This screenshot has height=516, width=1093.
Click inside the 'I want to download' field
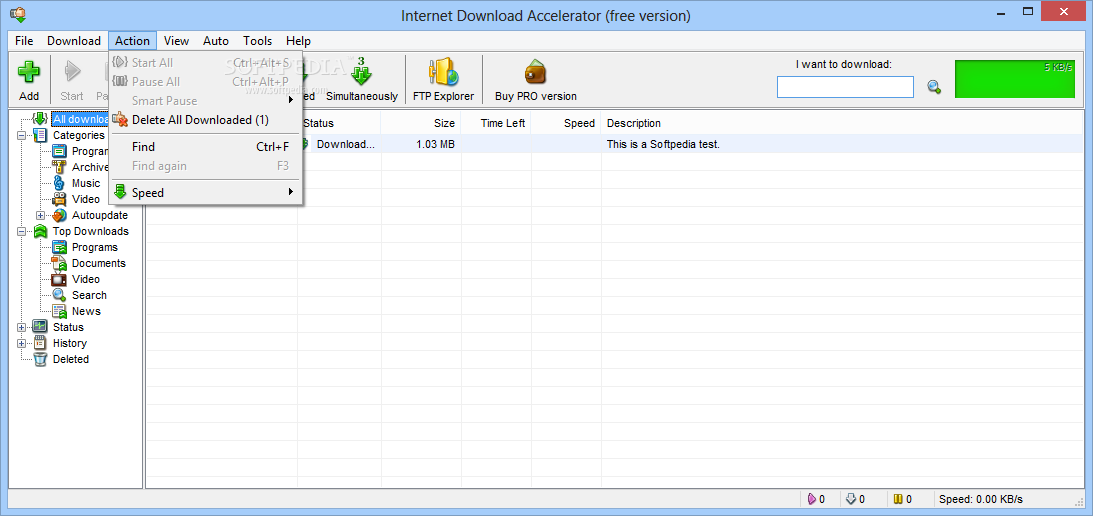coord(845,87)
